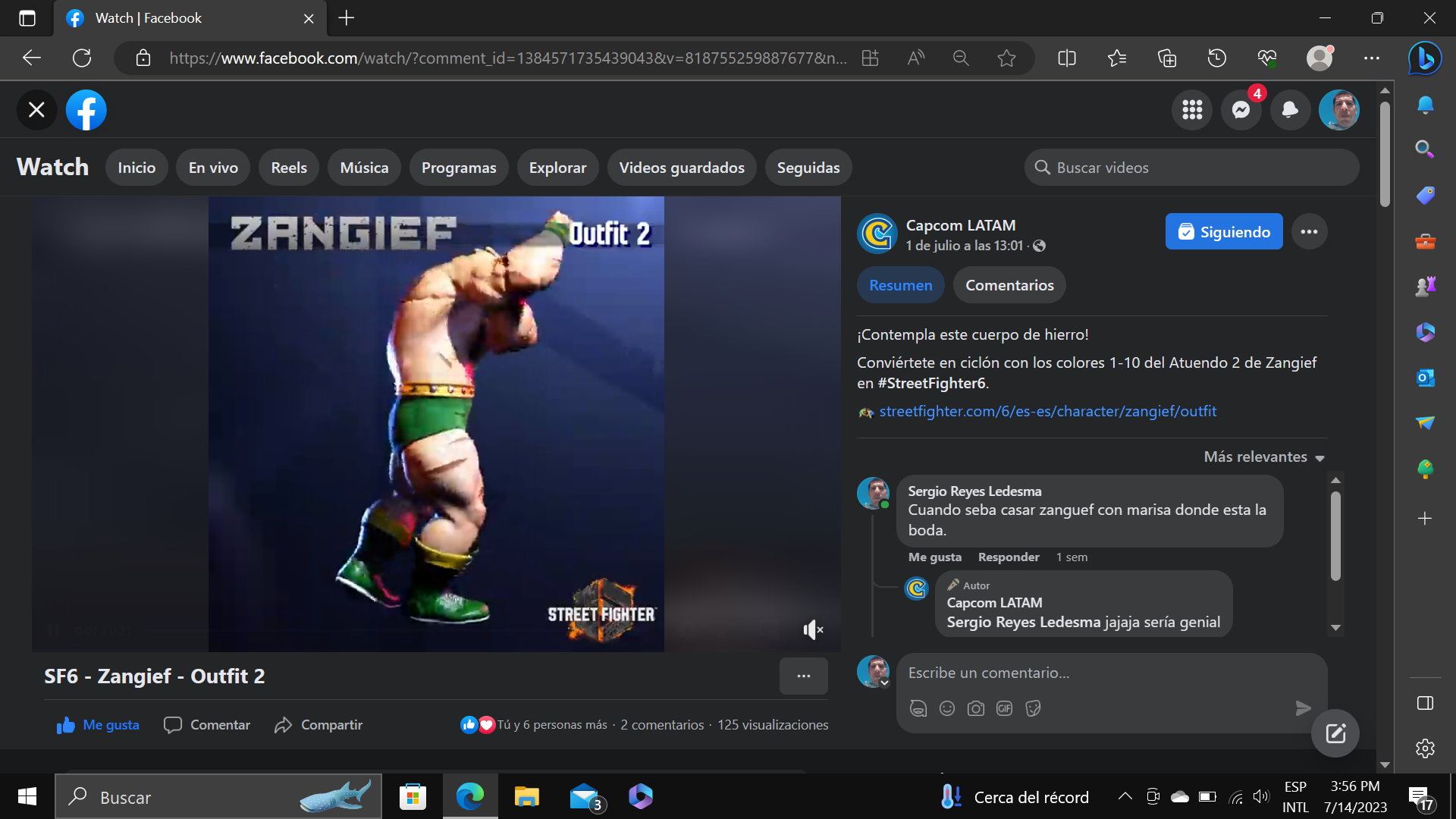This screenshot has height=819, width=1456.
Task: Open Facebook notifications bell
Action: [x=1290, y=110]
